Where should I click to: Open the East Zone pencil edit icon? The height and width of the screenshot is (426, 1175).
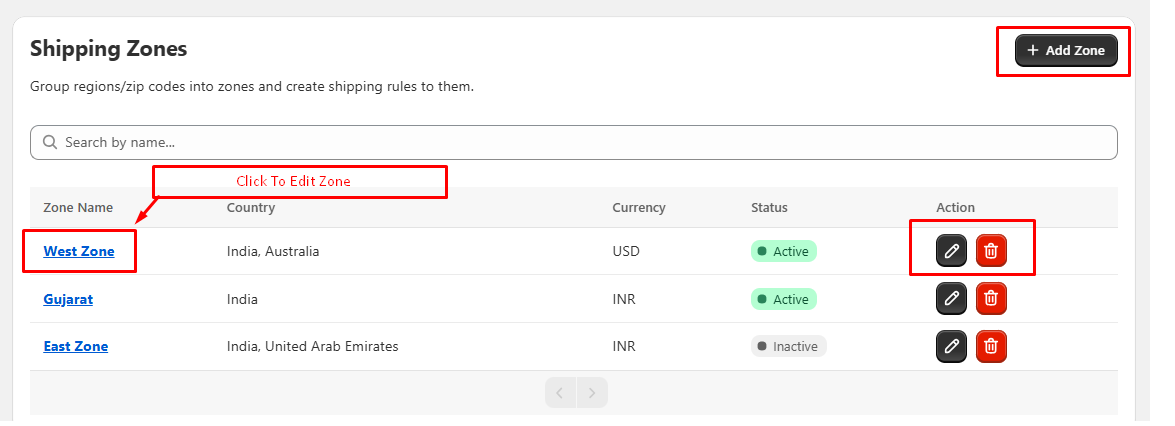951,346
